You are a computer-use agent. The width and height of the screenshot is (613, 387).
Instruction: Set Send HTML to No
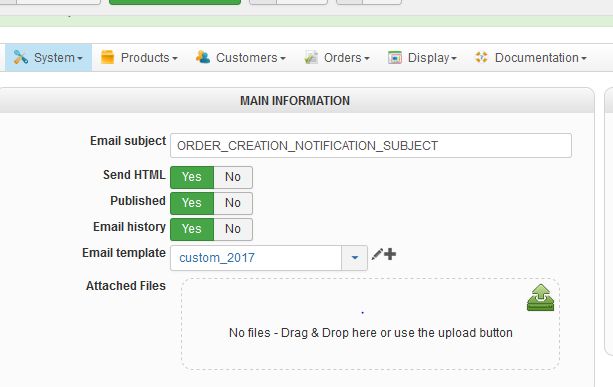click(x=233, y=177)
